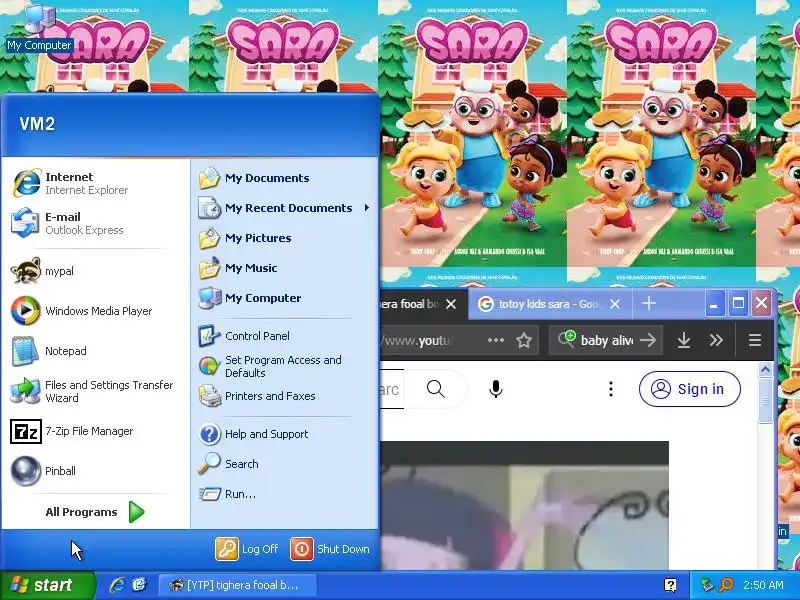Screen dimensions: 800x600
Task: Click the YouTube video player
Action: coord(525,506)
